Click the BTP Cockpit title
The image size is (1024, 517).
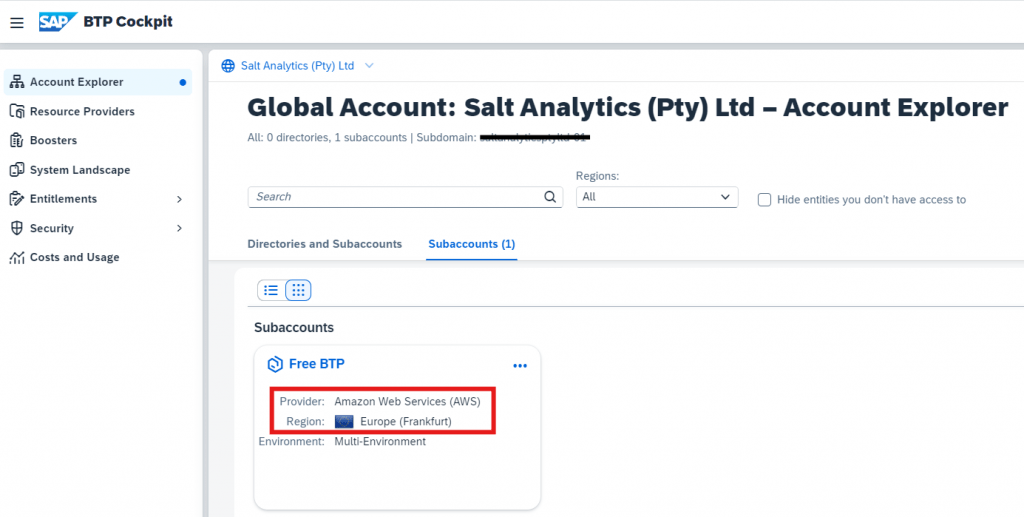[x=128, y=22]
